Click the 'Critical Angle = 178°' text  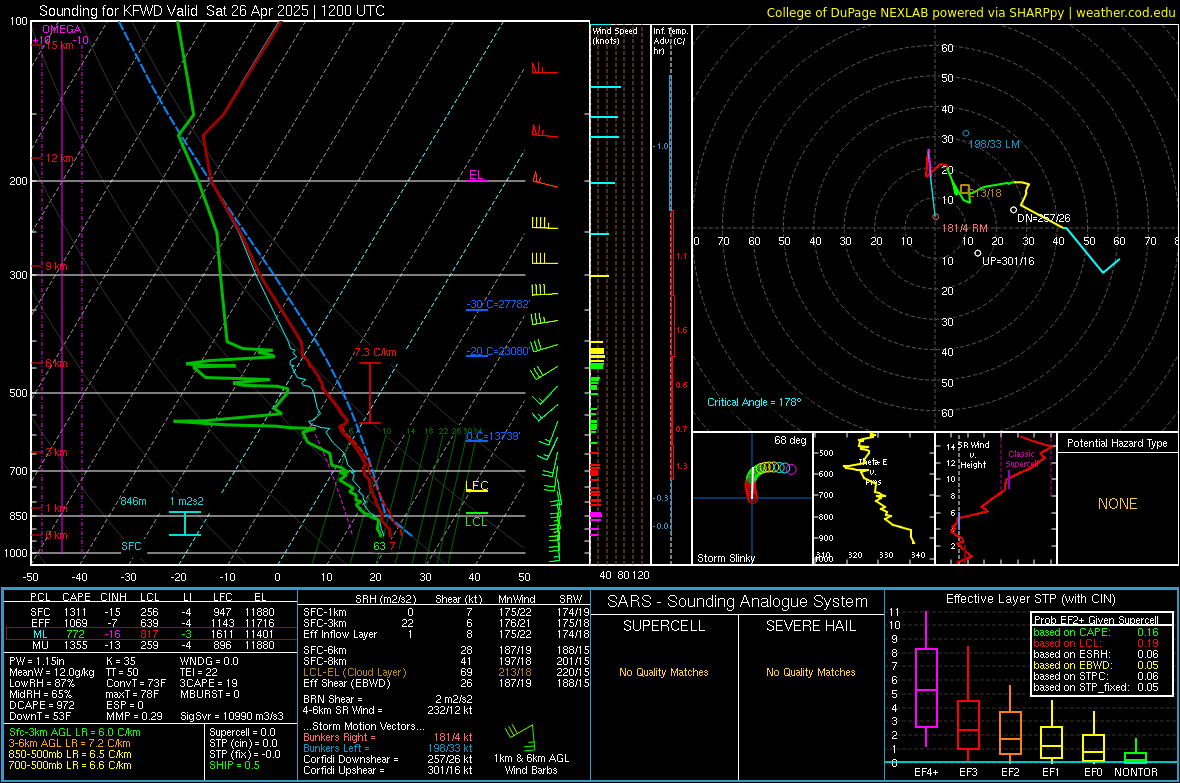click(x=754, y=402)
